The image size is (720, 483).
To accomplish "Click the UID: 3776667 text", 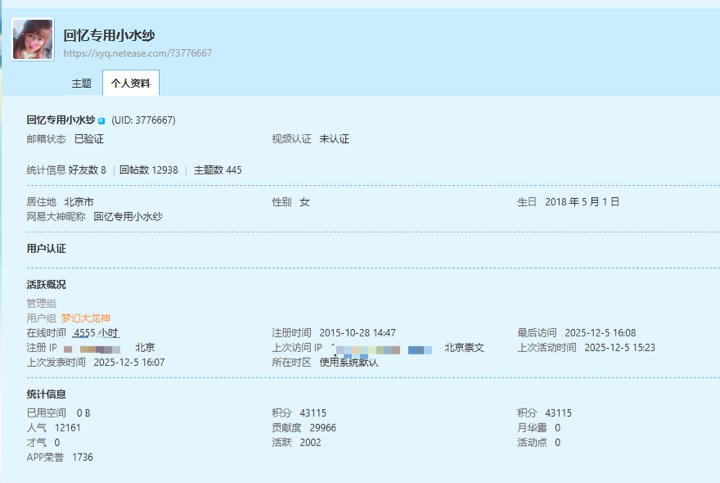I will [143, 120].
